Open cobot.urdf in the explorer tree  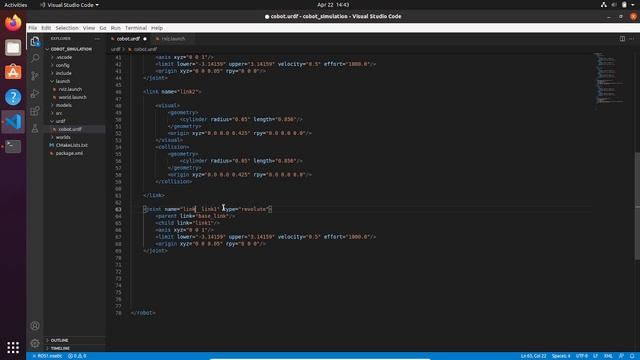click(70, 129)
